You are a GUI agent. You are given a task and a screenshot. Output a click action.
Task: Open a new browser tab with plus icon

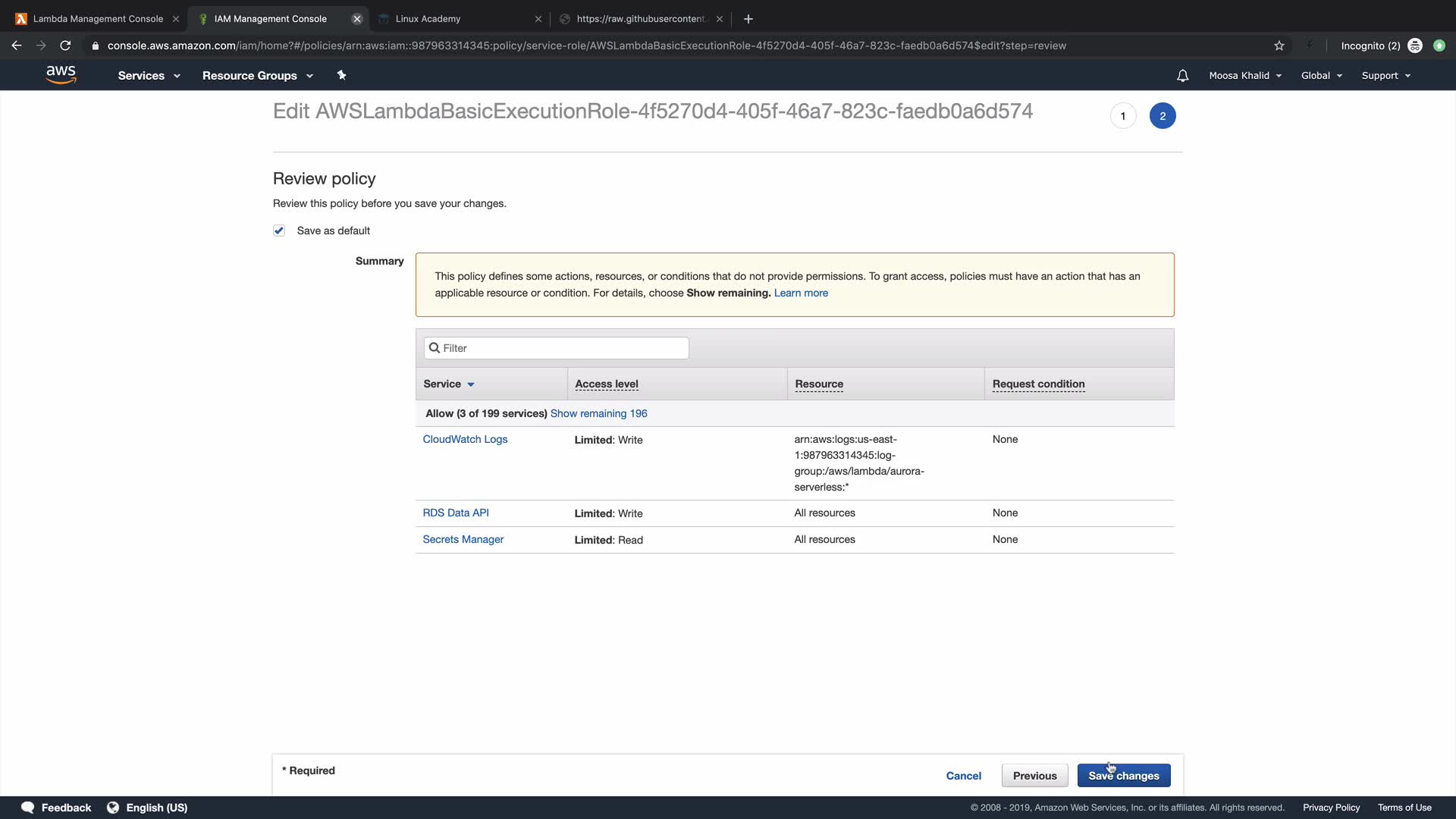(x=748, y=19)
